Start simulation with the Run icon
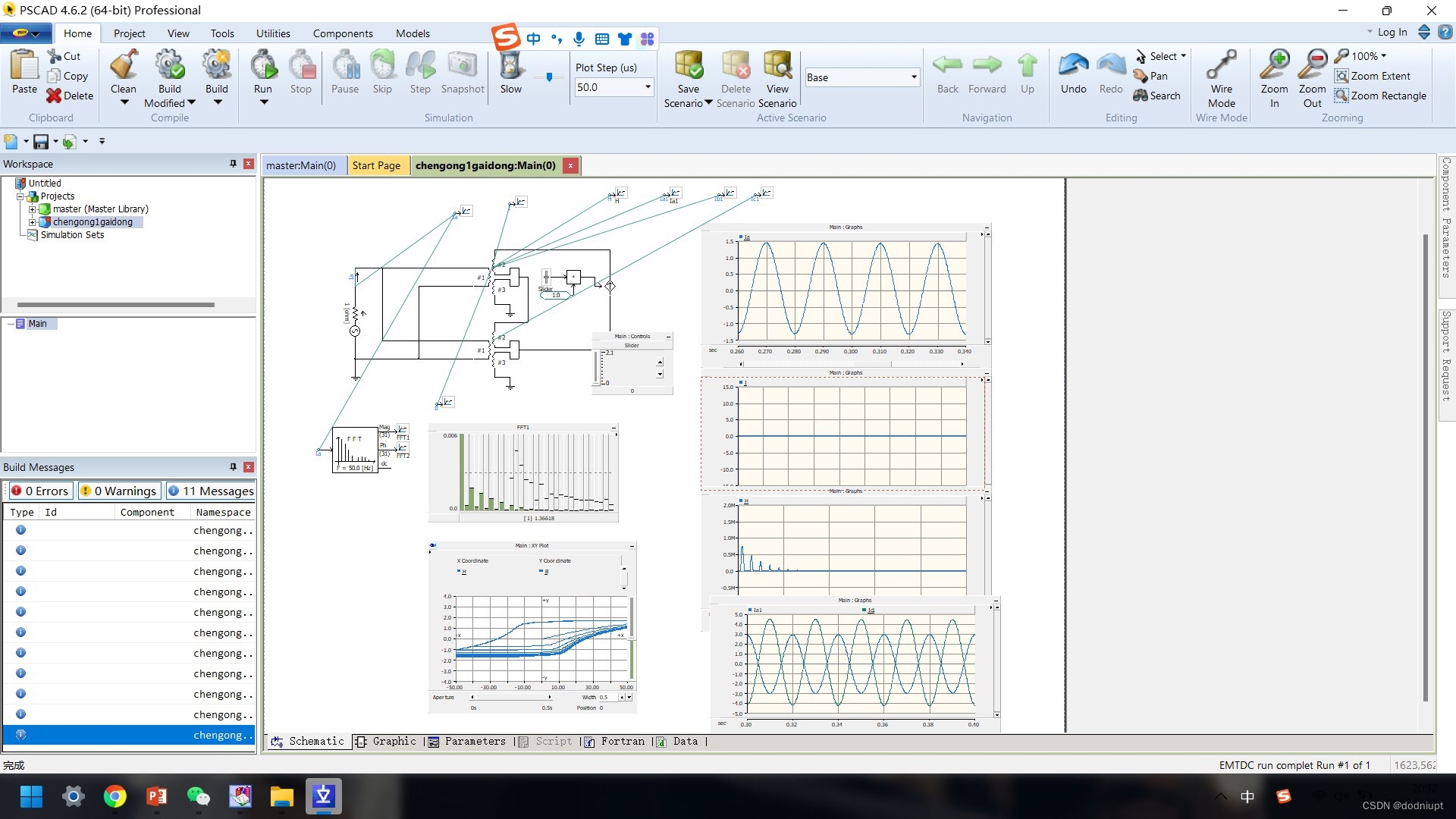Viewport: 1456px width, 819px height. click(263, 65)
